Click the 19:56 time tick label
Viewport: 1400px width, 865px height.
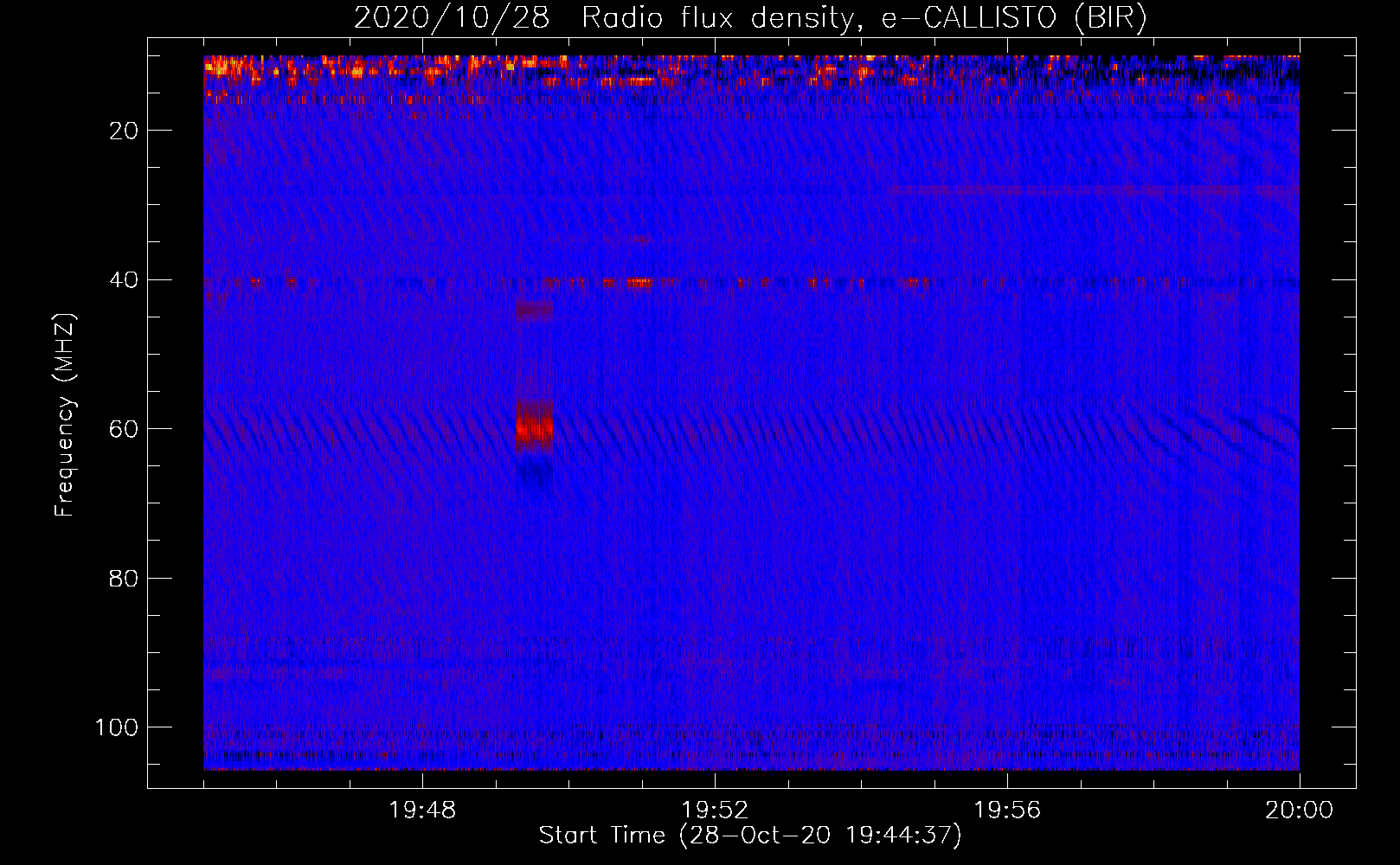point(1007,811)
